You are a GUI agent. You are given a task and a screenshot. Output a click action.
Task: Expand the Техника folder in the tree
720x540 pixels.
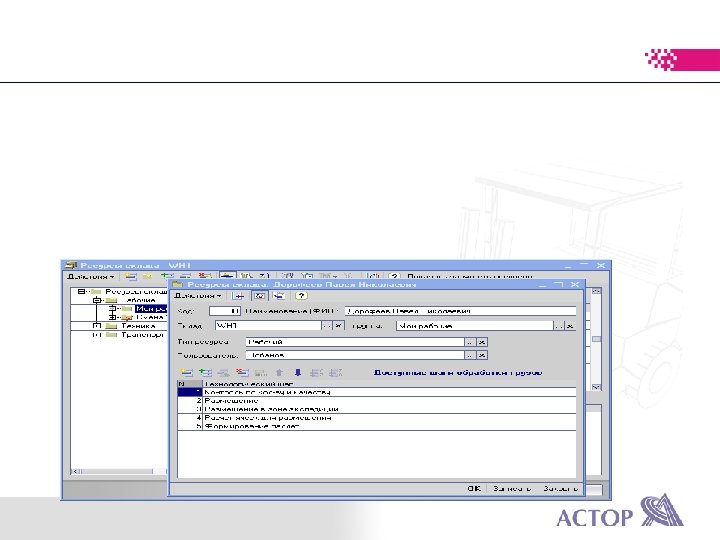97,326
